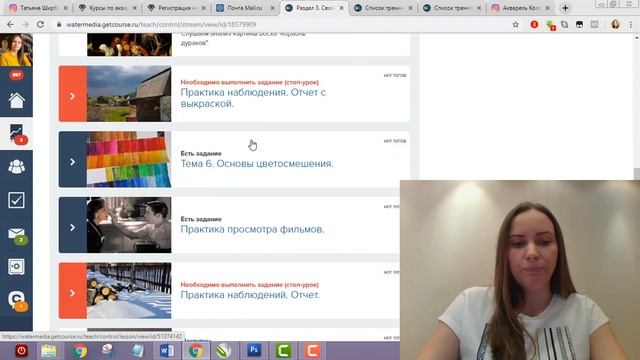Open the chart/training icon in the sidebar
The height and width of the screenshot is (360, 640).
pos(16,133)
